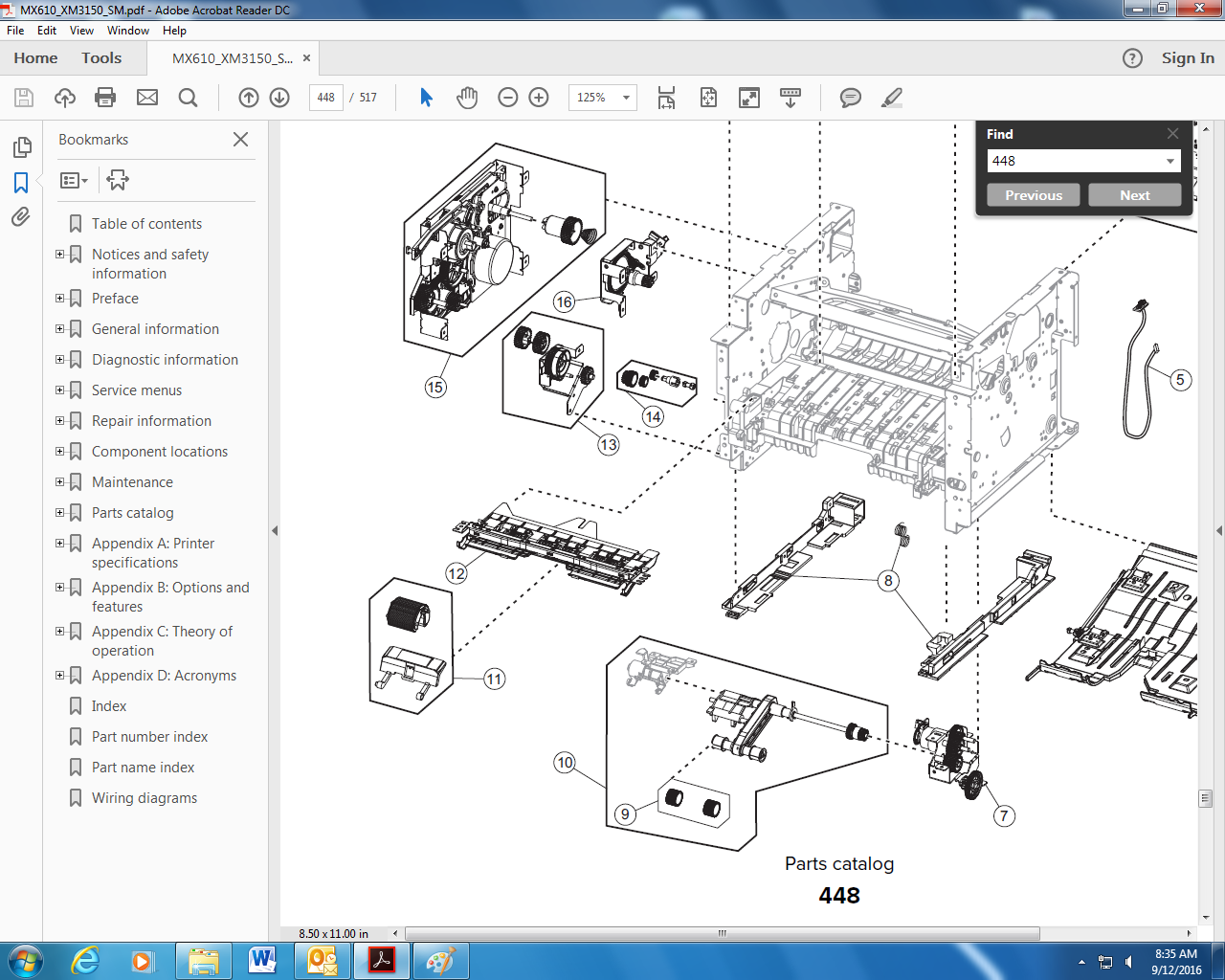Click the Next button in Find
The height and width of the screenshot is (980, 1225).
click(1135, 195)
